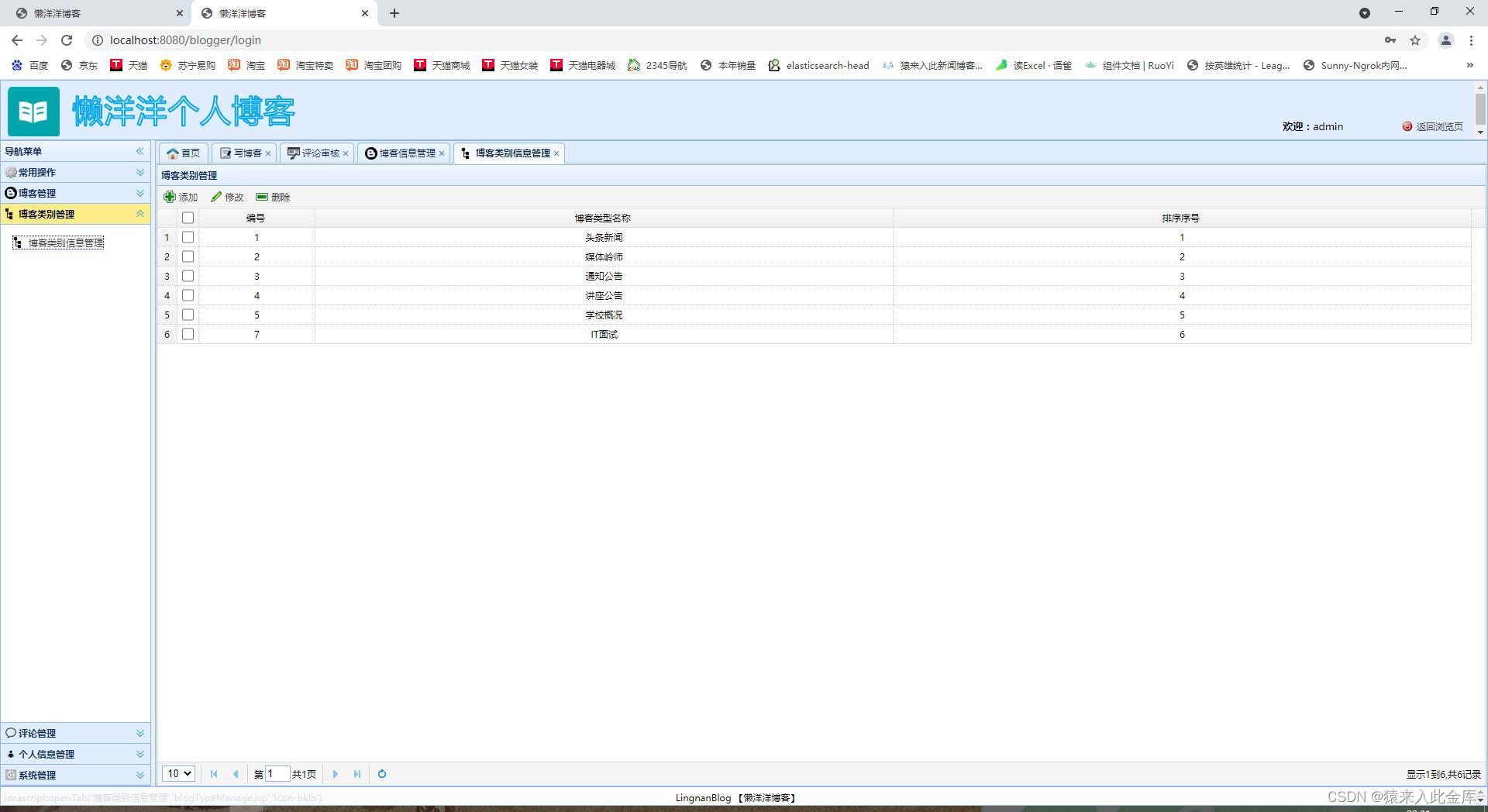Open Chrome three-dot menu
Screen dimensions: 1488x812
click(1471, 40)
